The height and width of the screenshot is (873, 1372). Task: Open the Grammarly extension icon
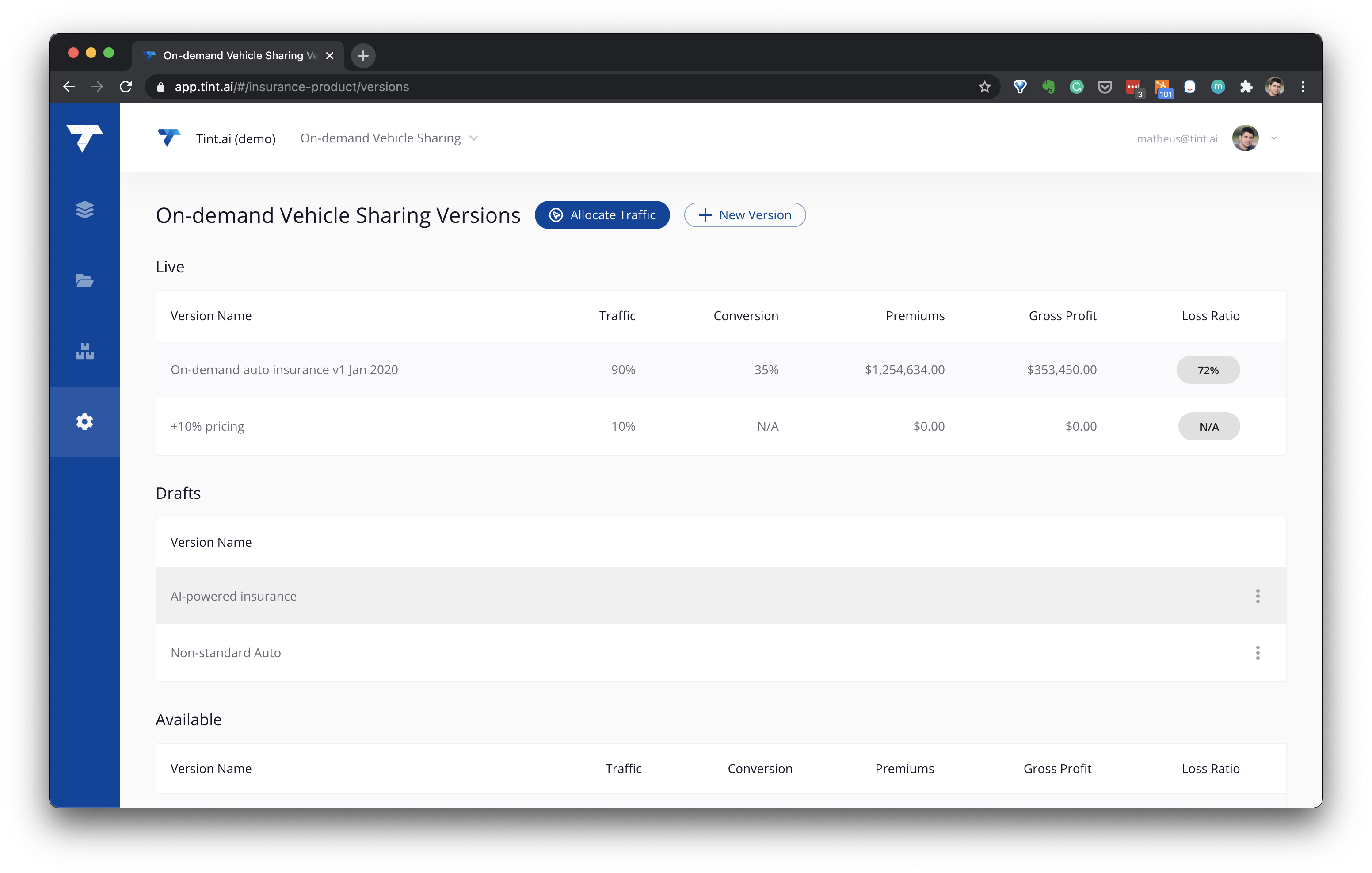point(1077,87)
